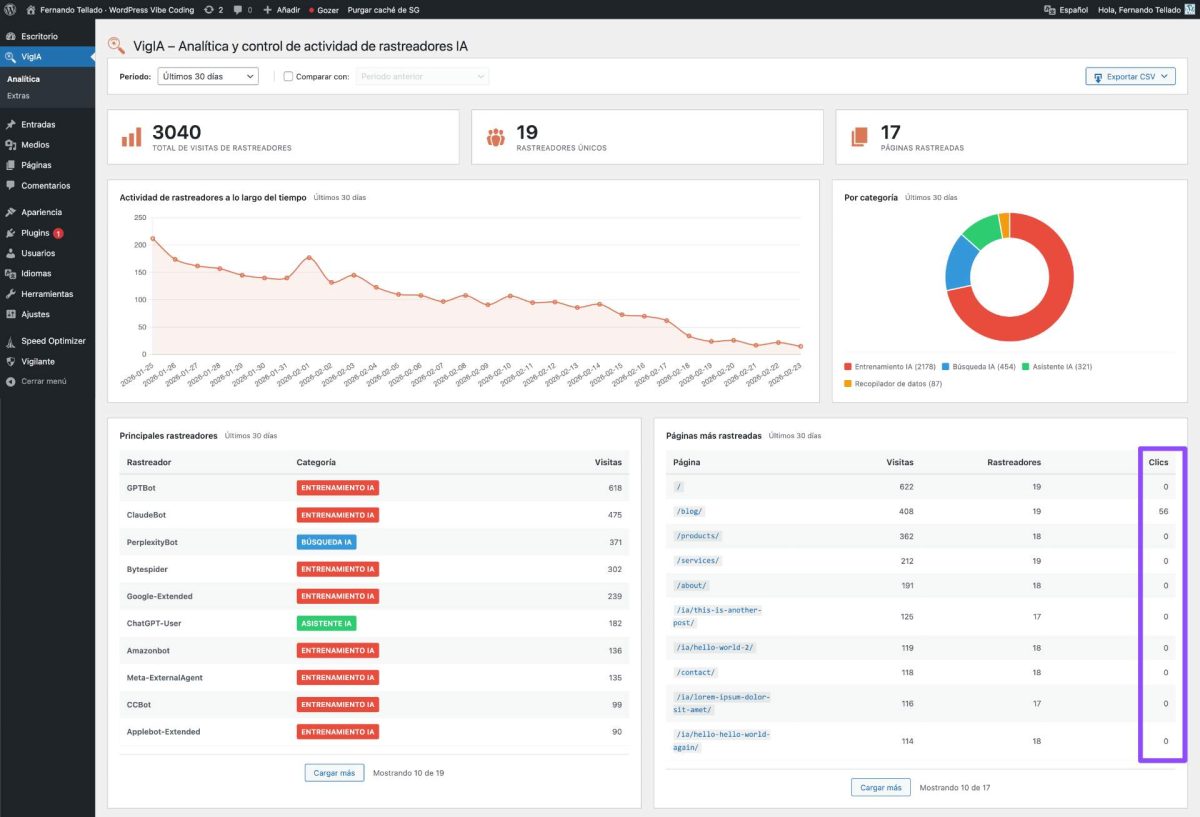Open the Periodo anterior comparison dropdown
The width and height of the screenshot is (1200, 817).
coord(422,76)
